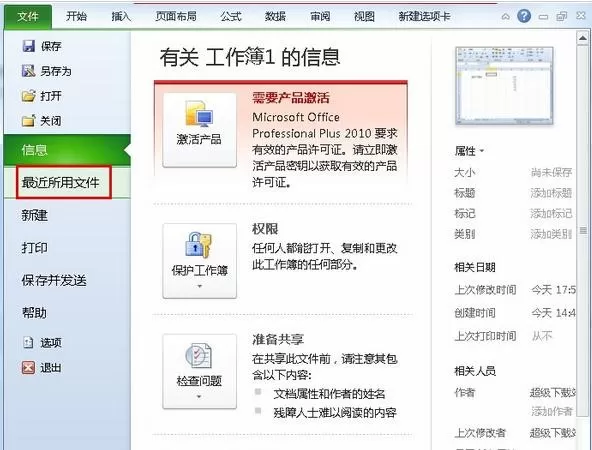
Task: Click the 相关日期 section heading
Action: click(x=475, y=267)
